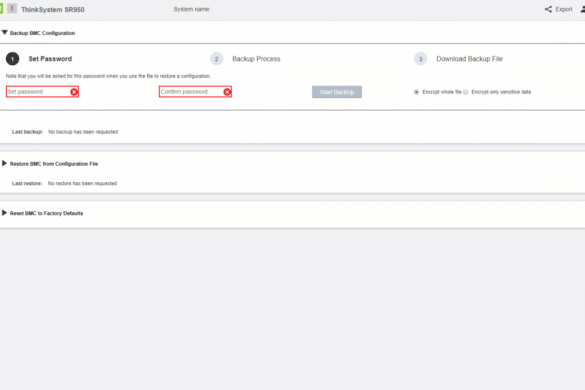This screenshot has height=390, width=585.
Task: Click 'No backup has been requested' text
Action: coord(83,132)
